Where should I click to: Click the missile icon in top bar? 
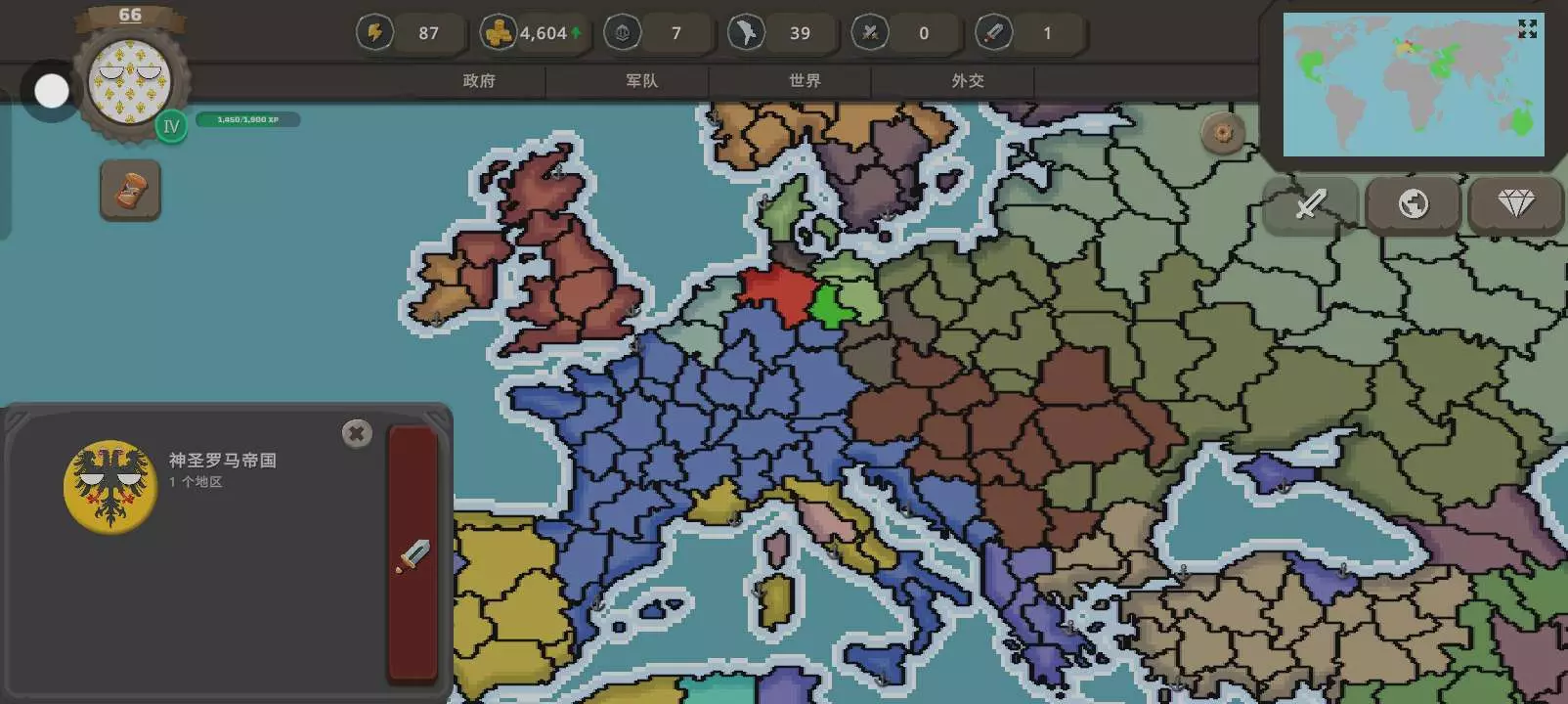[993, 33]
